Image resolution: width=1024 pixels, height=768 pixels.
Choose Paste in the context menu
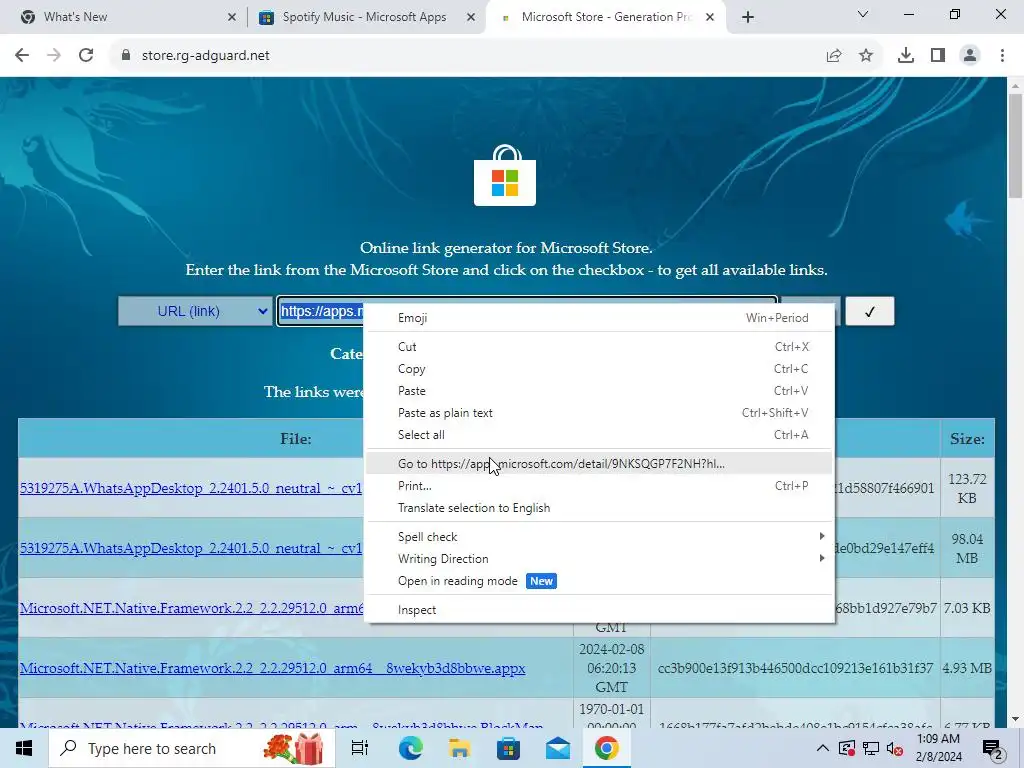pos(600,391)
